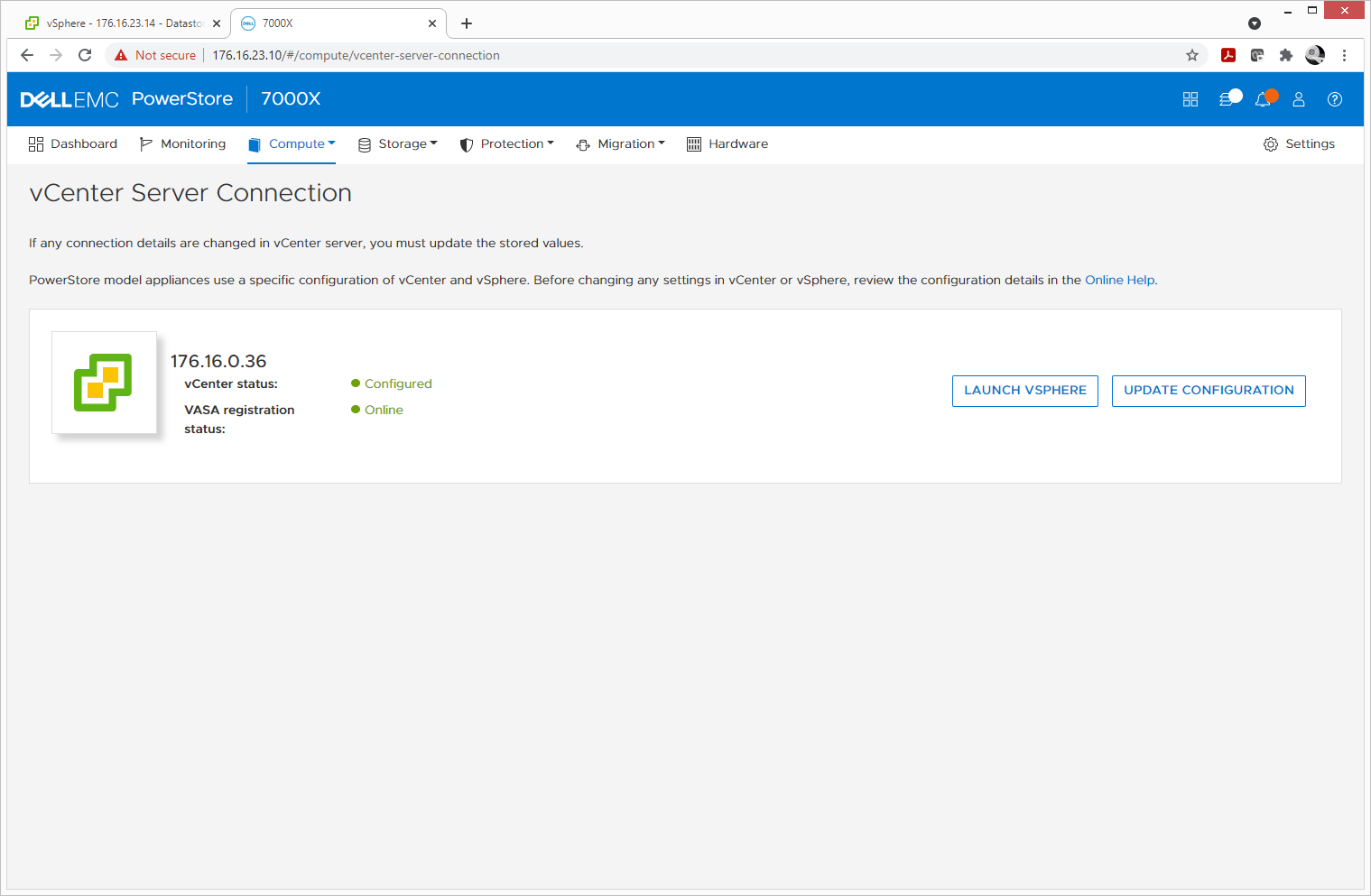Click the vCenter IP 176.16.0.36
This screenshot has height=896, width=1371.
click(218, 361)
